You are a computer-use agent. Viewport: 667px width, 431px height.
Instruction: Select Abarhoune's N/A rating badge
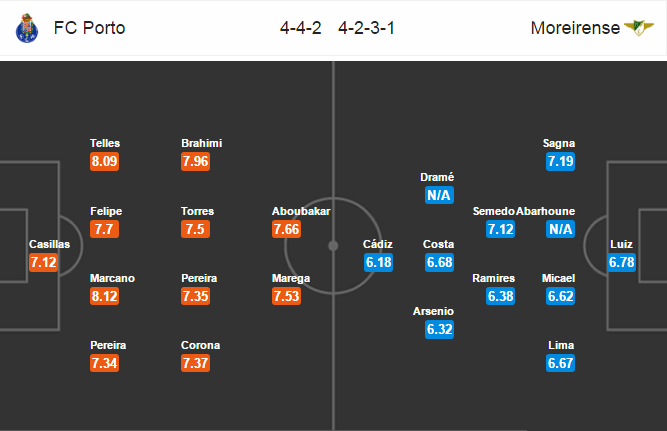561,229
